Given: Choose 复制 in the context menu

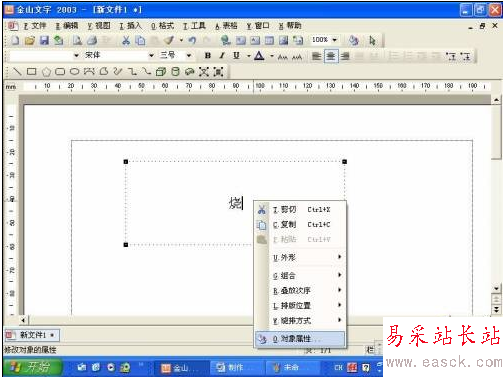Looking at the screenshot, I should pyautogui.click(x=300, y=224).
